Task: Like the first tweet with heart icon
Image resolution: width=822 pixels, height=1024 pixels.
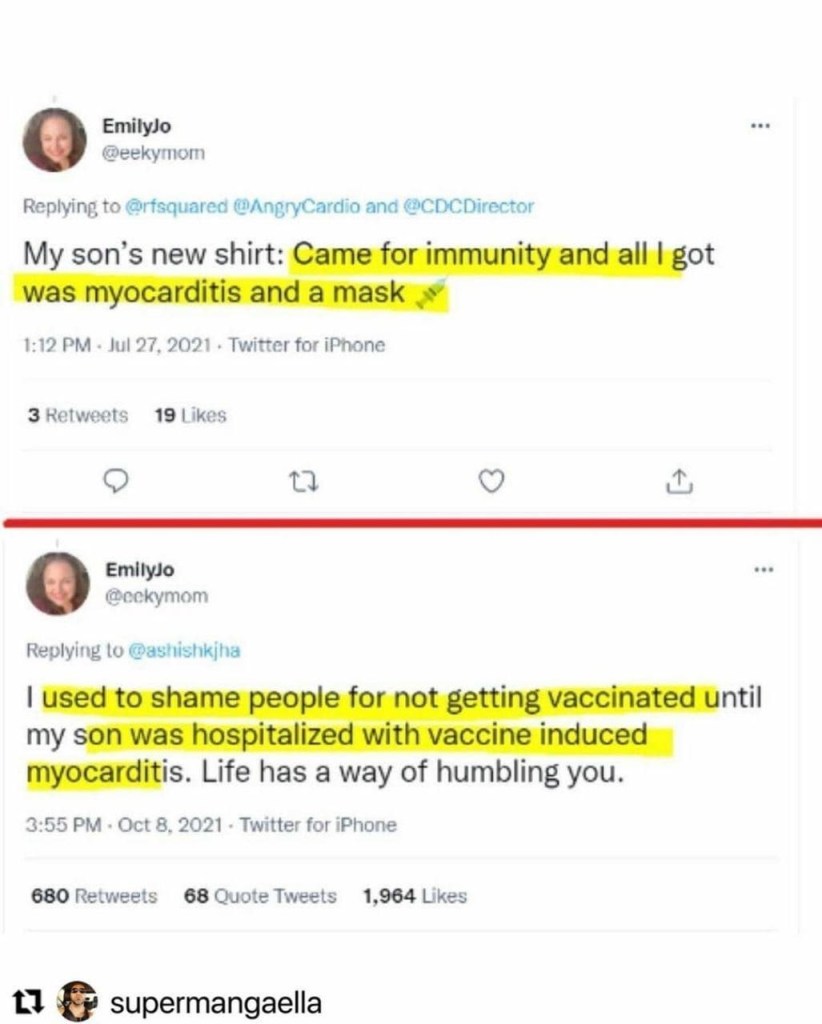Action: click(x=490, y=482)
